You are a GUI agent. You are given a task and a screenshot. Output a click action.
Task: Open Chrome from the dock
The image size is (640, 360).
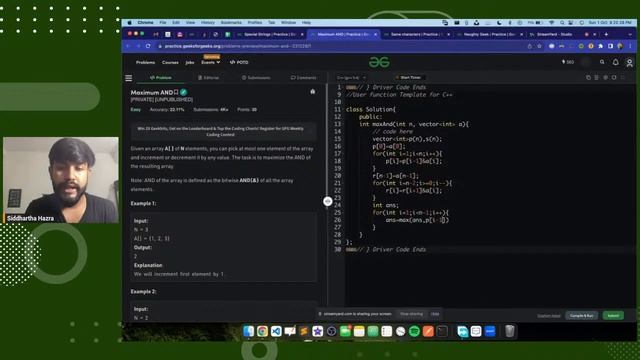coord(262,331)
